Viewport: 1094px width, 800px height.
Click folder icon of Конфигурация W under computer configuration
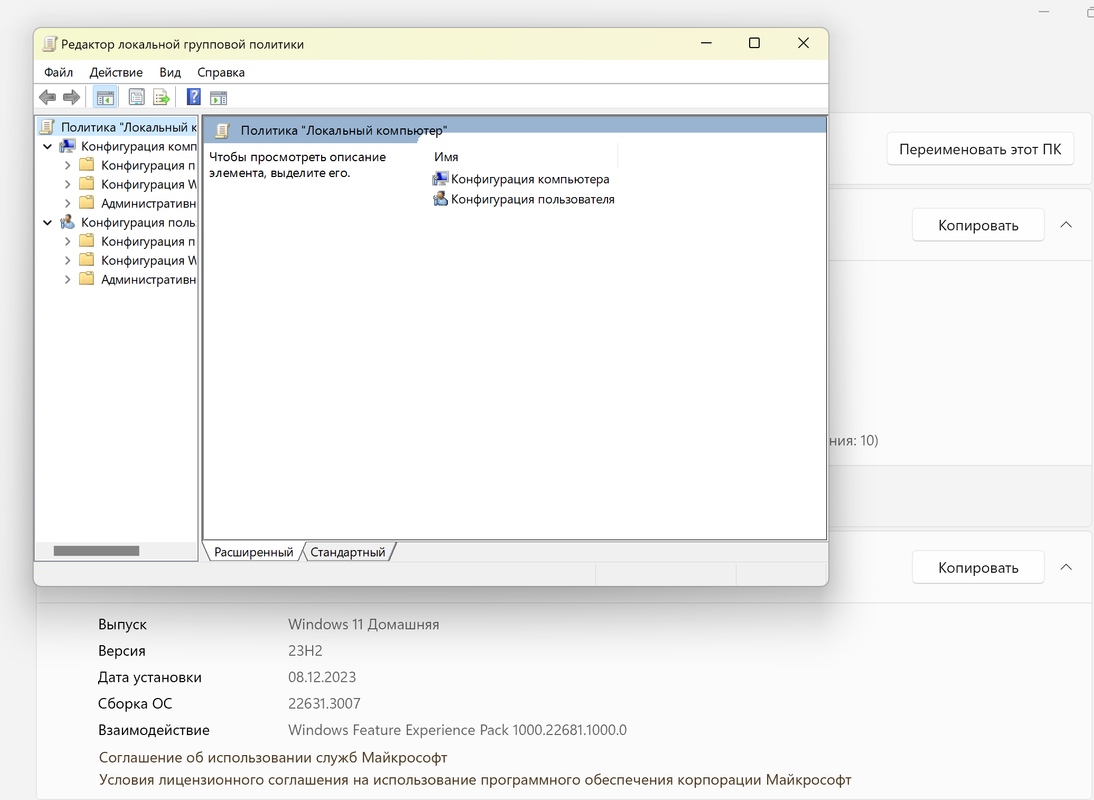(x=87, y=183)
